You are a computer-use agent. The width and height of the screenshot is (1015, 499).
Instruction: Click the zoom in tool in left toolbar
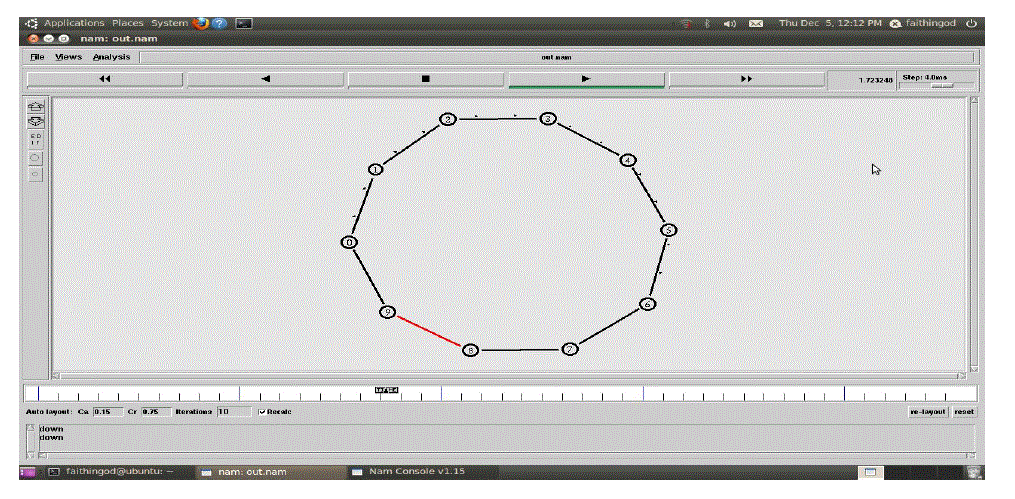(36, 106)
